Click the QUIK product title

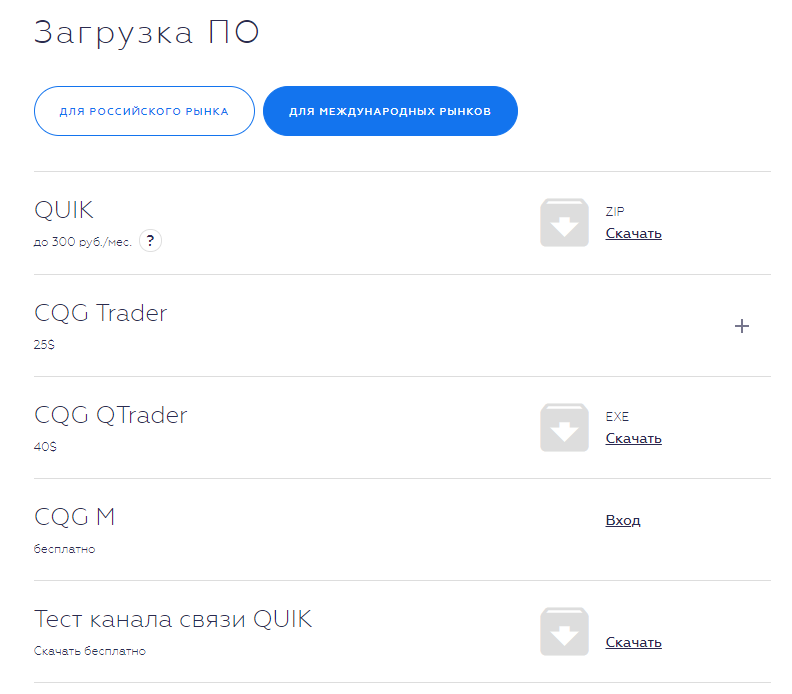tap(64, 210)
